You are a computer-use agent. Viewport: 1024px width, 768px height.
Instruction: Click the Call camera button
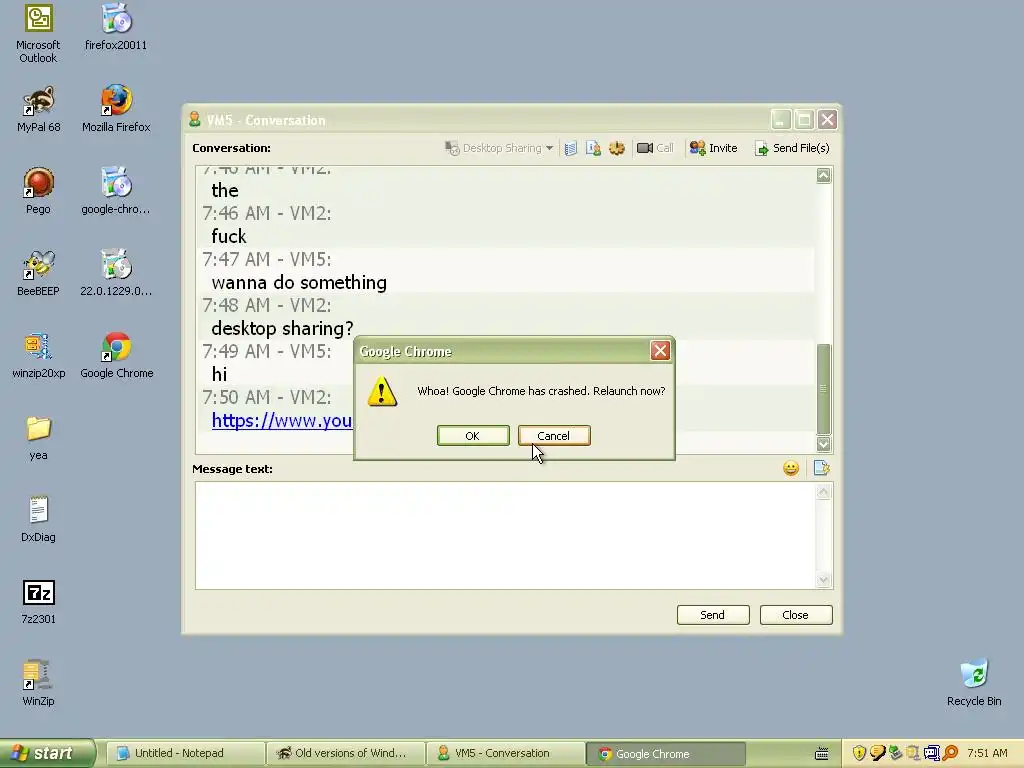655,148
